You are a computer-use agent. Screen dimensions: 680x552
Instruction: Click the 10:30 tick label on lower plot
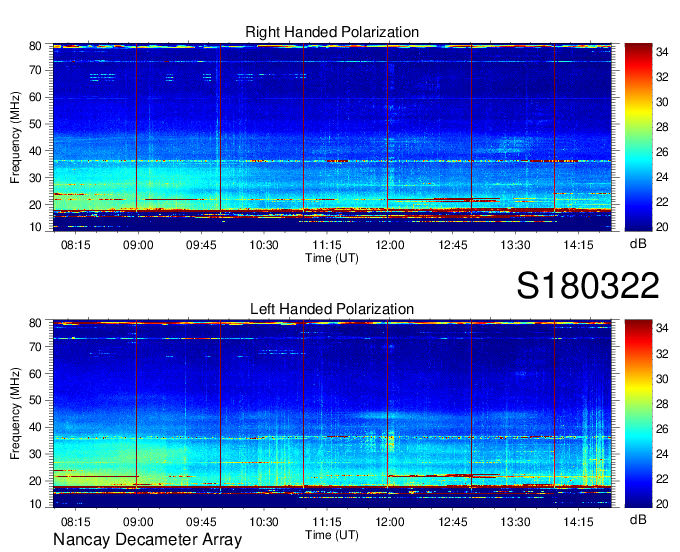pos(264,522)
